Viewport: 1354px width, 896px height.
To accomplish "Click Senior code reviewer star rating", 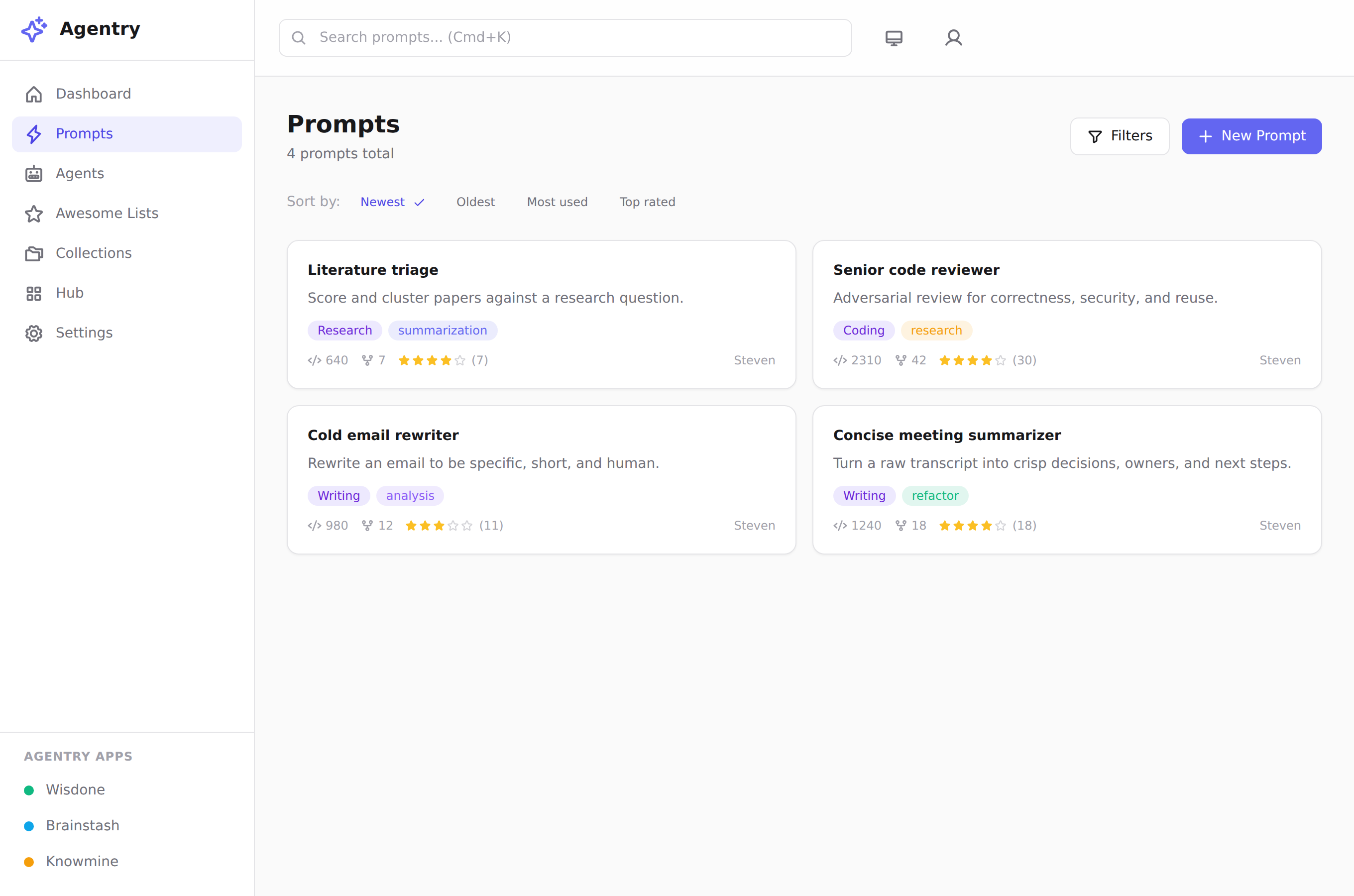I will tap(972, 360).
